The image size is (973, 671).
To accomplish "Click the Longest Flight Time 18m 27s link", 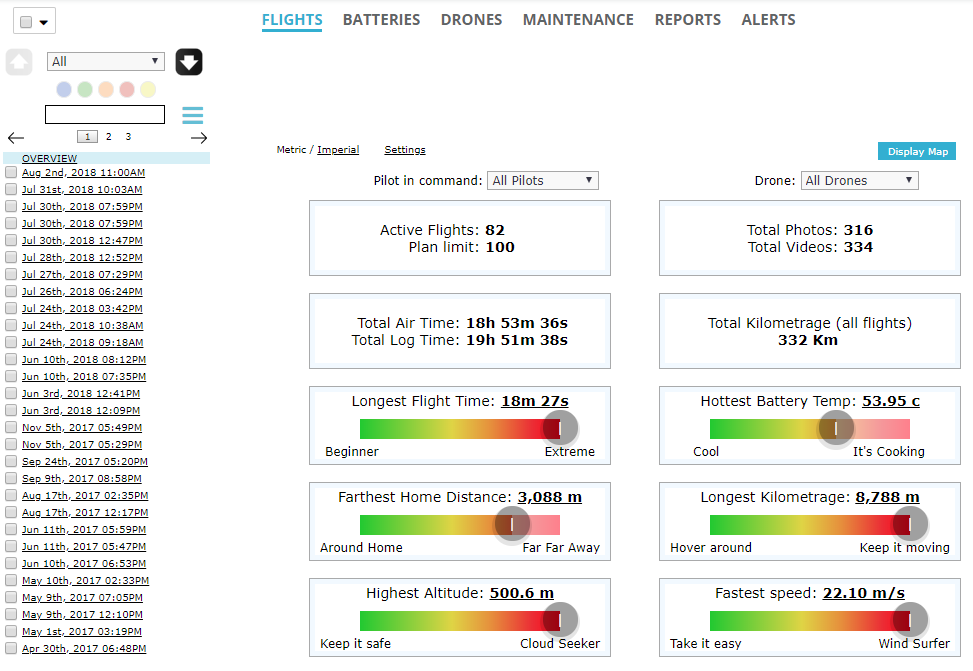I will pyautogui.click(x=535, y=401).
